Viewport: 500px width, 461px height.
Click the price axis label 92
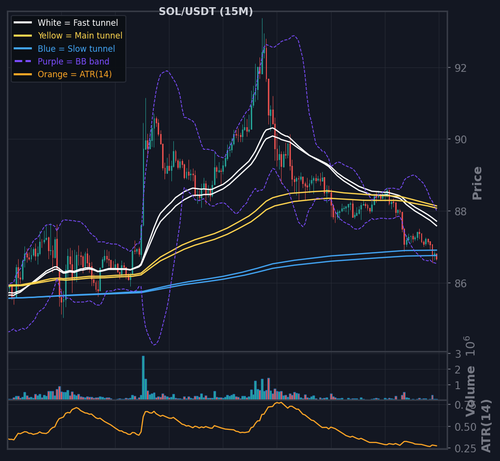click(461, 68)
